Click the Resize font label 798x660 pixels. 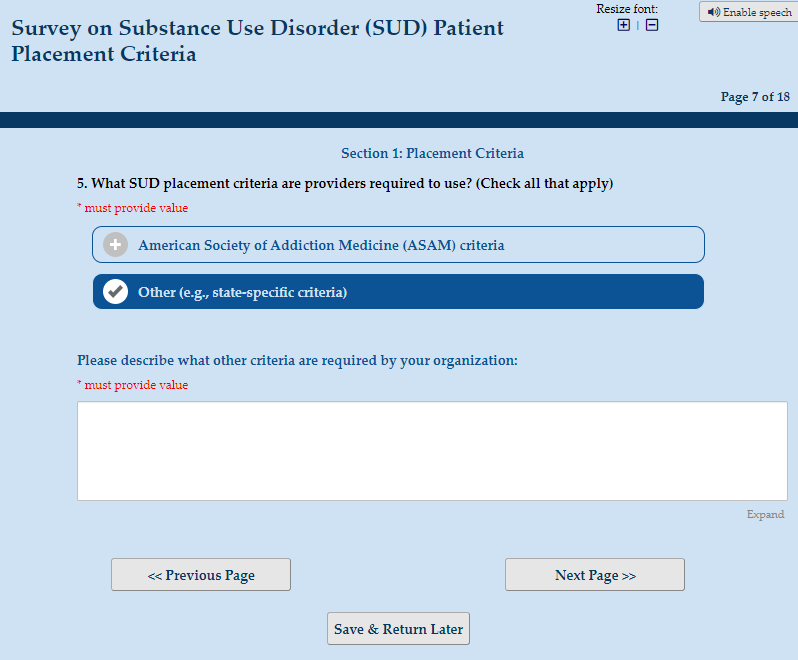point(627,9)
